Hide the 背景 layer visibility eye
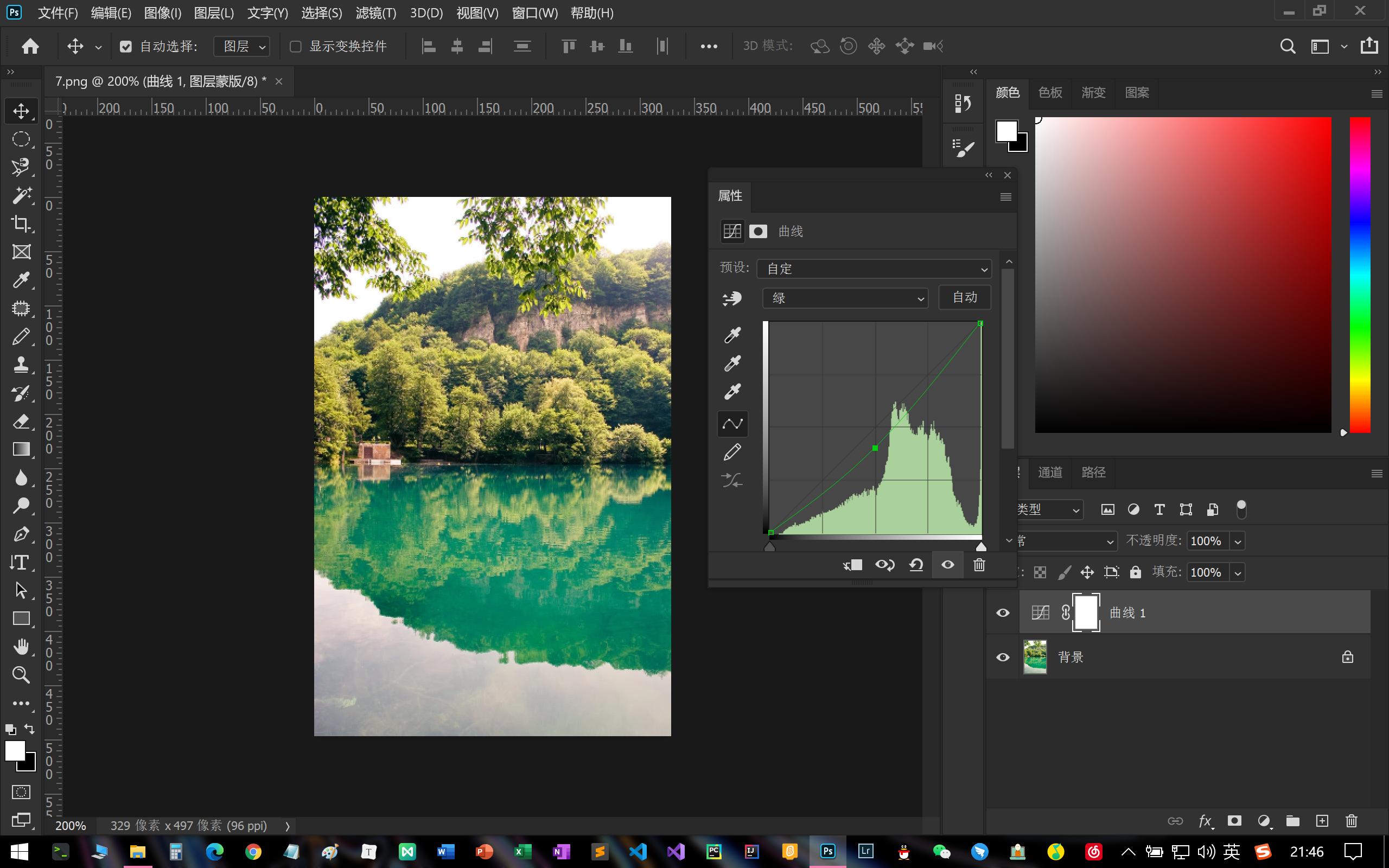 click(1003, 657)
